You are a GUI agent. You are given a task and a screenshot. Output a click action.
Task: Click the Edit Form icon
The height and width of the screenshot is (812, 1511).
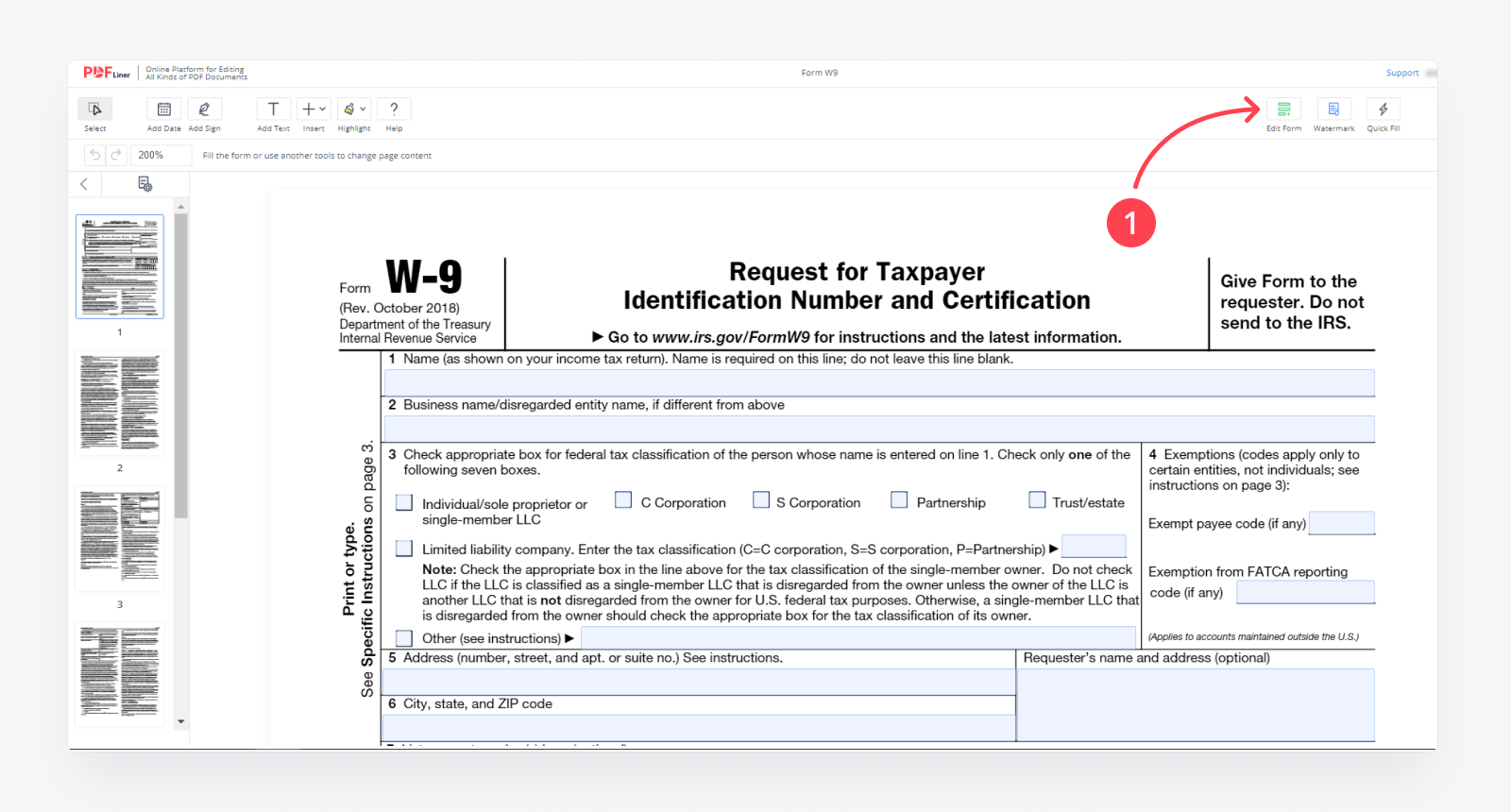[1283, 110]
